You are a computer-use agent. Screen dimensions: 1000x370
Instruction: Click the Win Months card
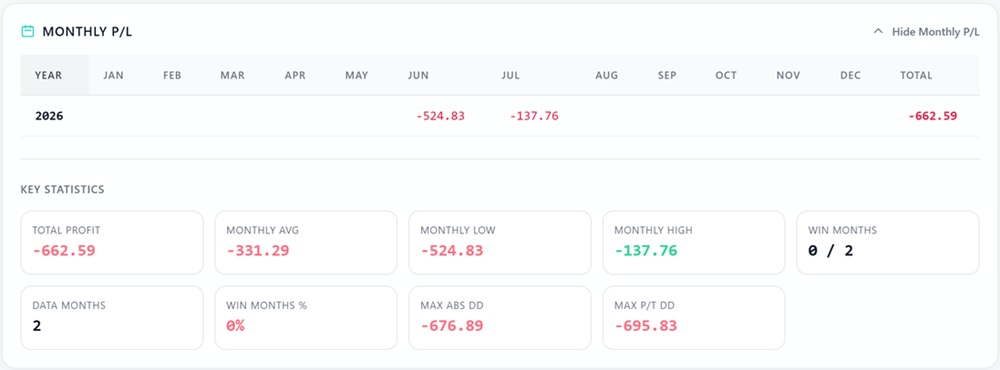[x=888, y=242]
